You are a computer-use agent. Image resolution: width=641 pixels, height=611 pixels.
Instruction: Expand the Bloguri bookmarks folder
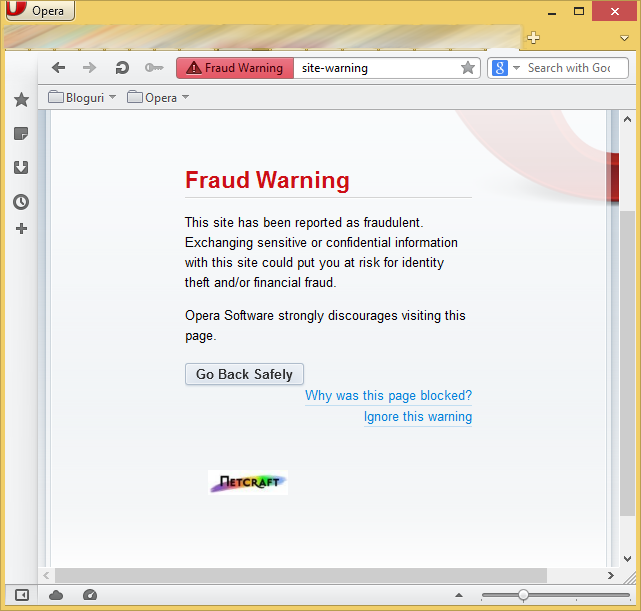pyautogui.click(x=82, y=98)
